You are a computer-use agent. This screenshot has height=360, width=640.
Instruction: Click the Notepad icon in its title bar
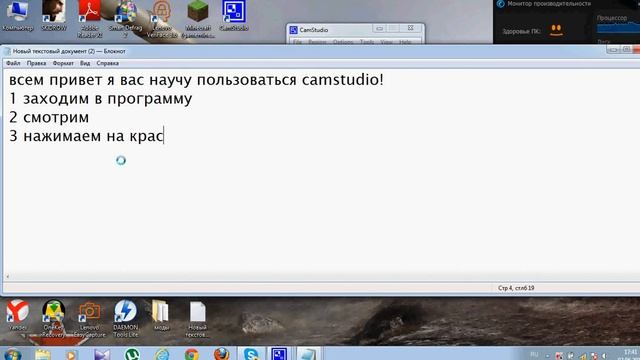(x=7, y=51)
